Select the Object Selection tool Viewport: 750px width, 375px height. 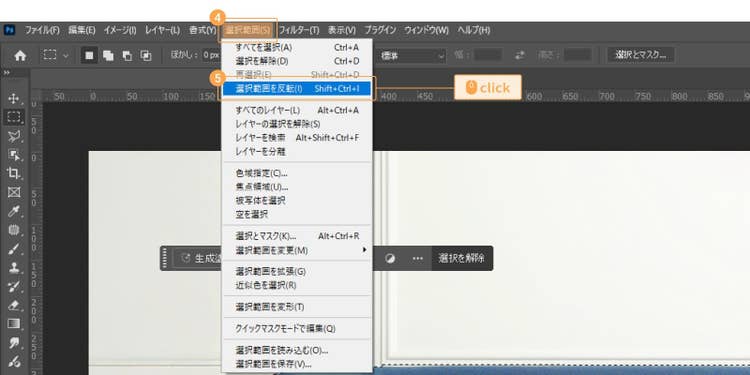pos(14,154)
